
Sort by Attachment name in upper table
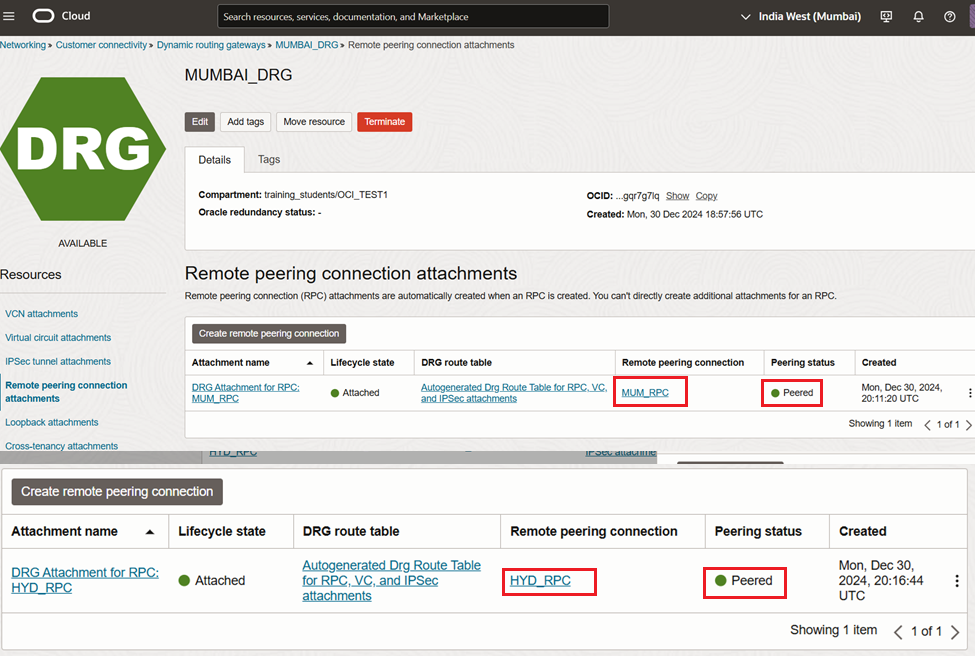pyautogui.click(x=309, y=362)
